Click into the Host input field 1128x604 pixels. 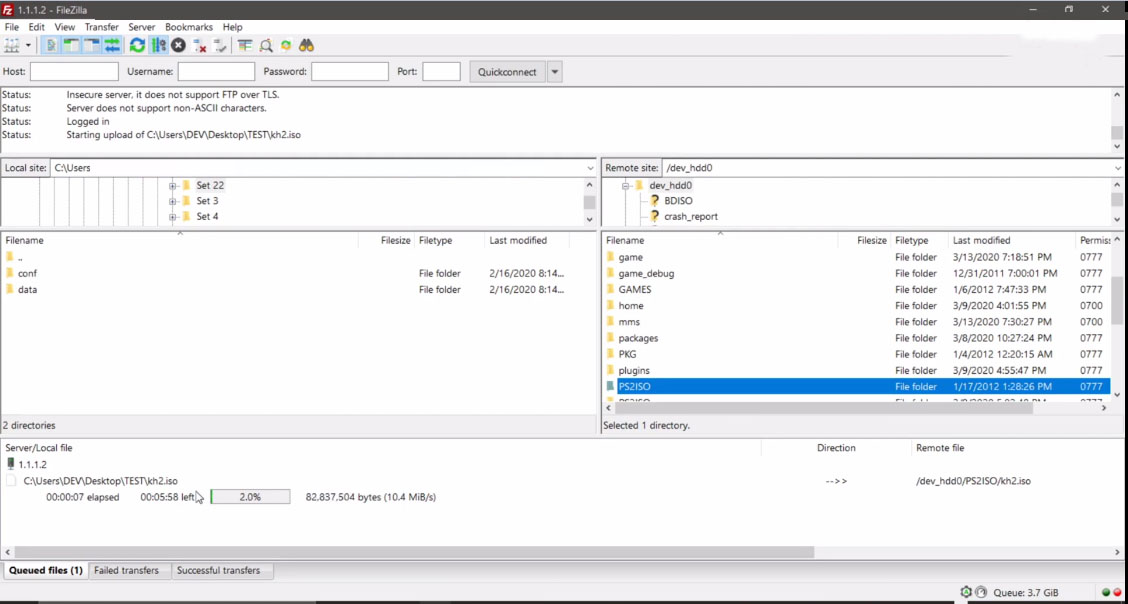click(74, 72)
